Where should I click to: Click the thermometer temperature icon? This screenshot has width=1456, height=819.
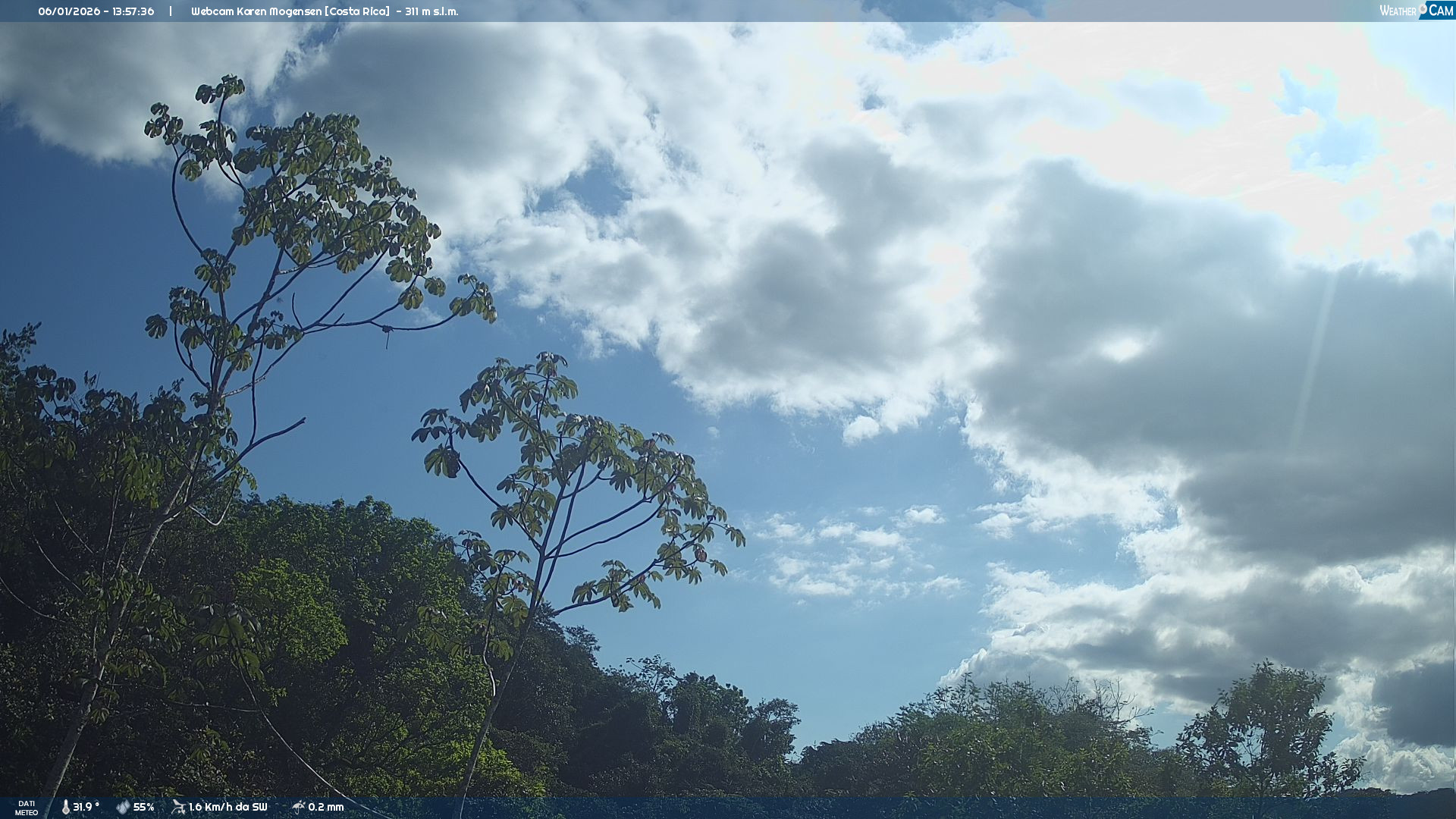[x=66, y=808]
